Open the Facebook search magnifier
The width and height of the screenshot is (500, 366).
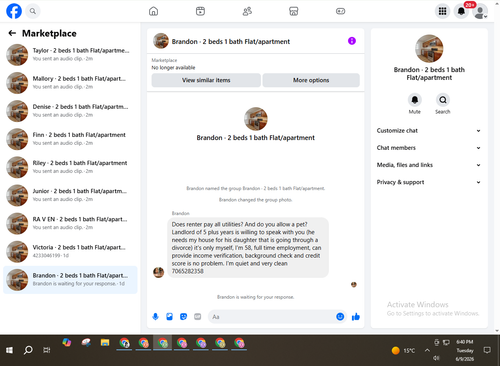coord(33,11)
